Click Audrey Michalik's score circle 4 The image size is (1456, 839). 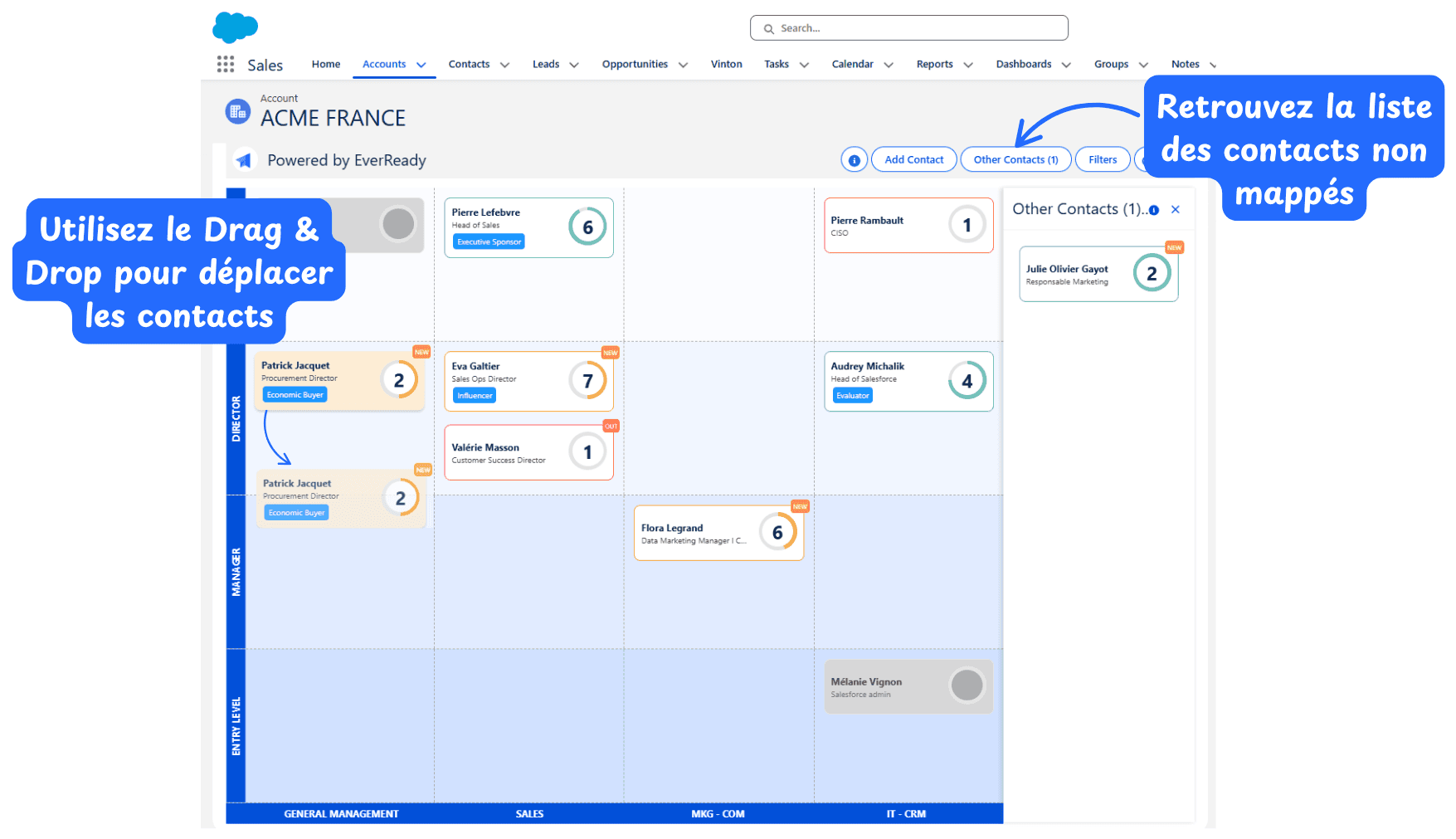pos(967,381)
